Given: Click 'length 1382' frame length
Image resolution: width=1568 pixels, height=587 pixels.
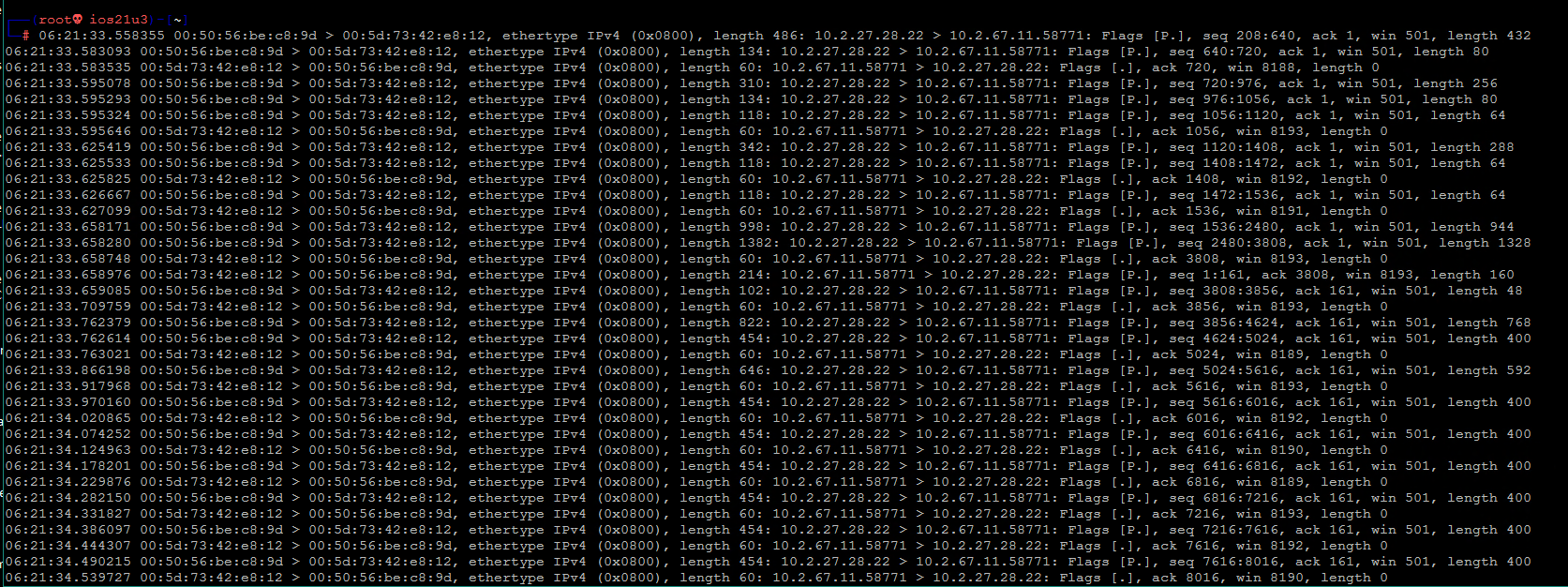Looking at the screenshot, I should click(x=725, y=243).
